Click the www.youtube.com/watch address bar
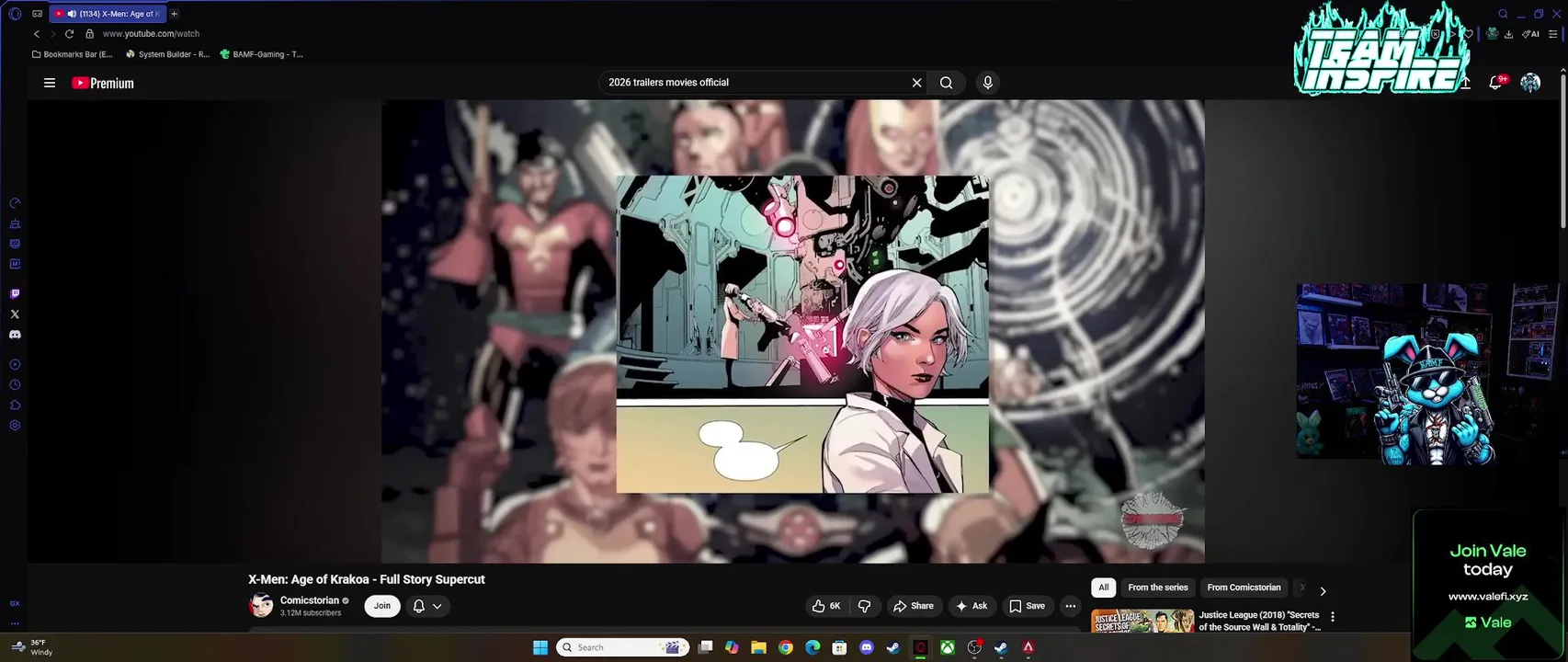The image size is (1568, 662). (151, 34)
